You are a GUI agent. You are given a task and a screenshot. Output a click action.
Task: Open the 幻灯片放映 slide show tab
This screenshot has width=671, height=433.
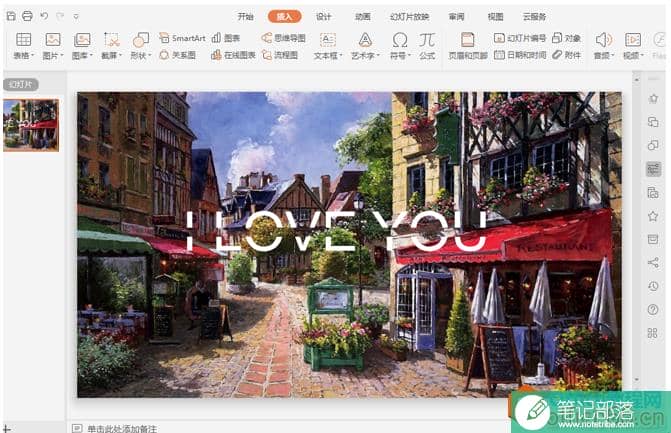[410, 17]
